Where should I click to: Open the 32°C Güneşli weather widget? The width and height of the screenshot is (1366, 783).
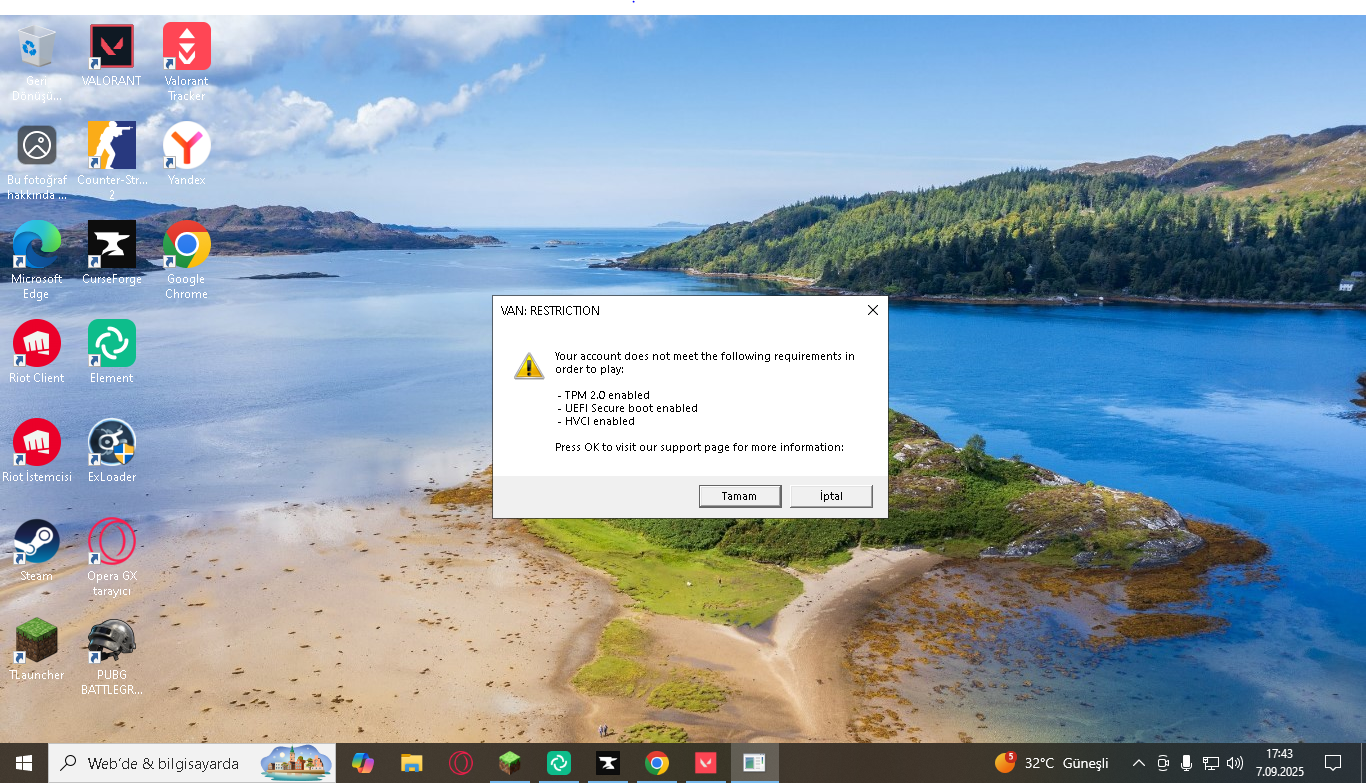pyautogui.click(x=1052, y=763)
